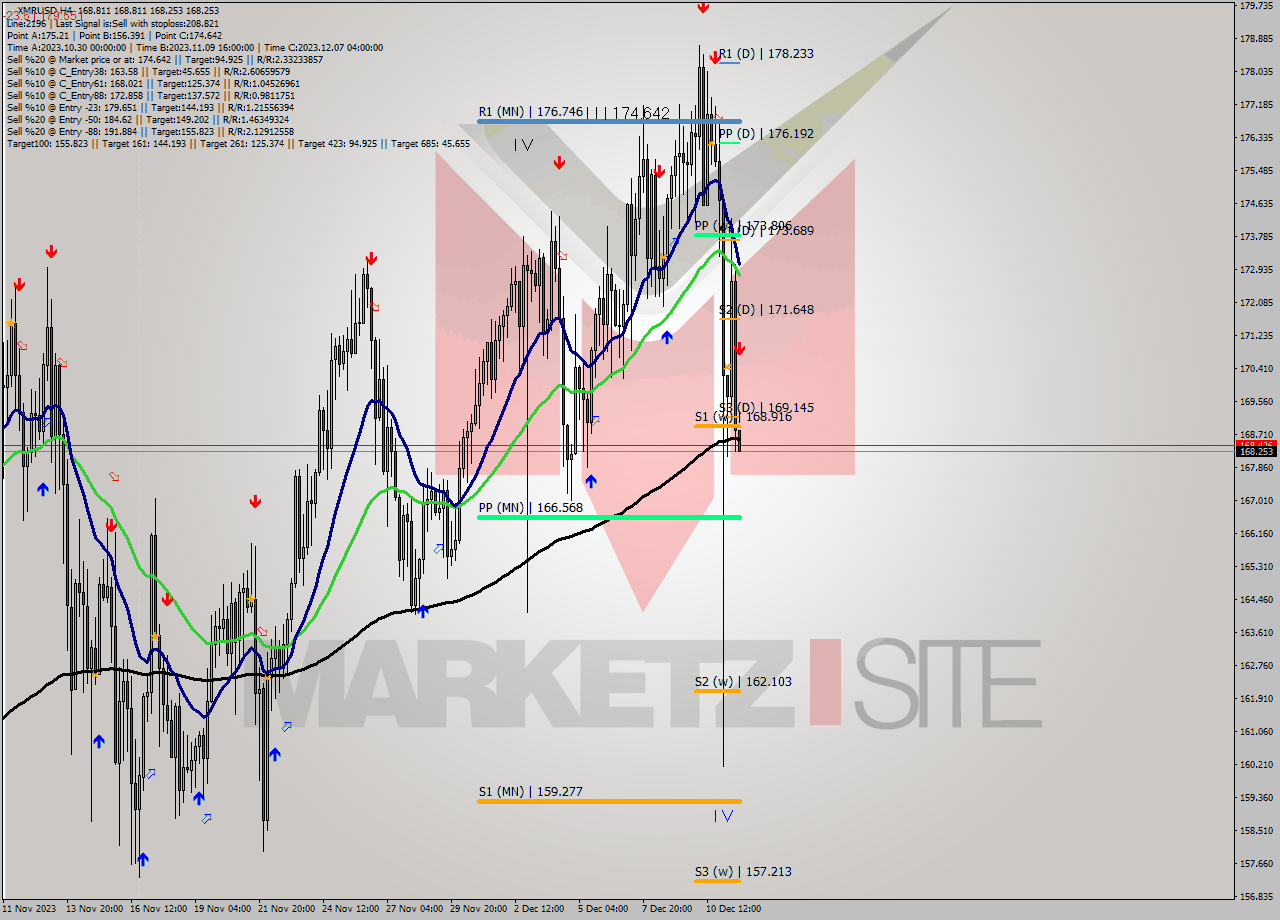Click 158.510 on the price axis
1280x920 pixels.
point(1256,831)
